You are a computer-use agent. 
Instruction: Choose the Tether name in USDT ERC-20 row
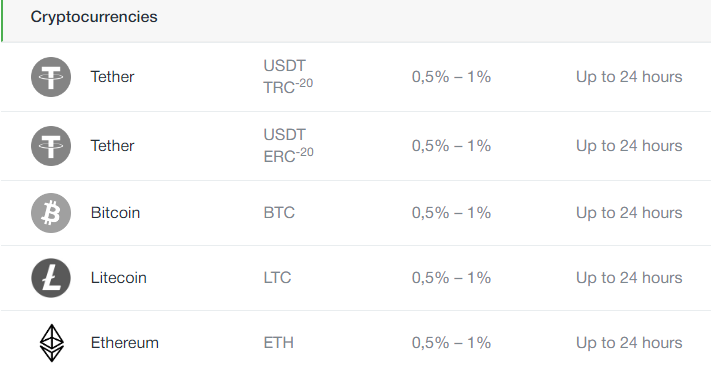click(112, 146)
